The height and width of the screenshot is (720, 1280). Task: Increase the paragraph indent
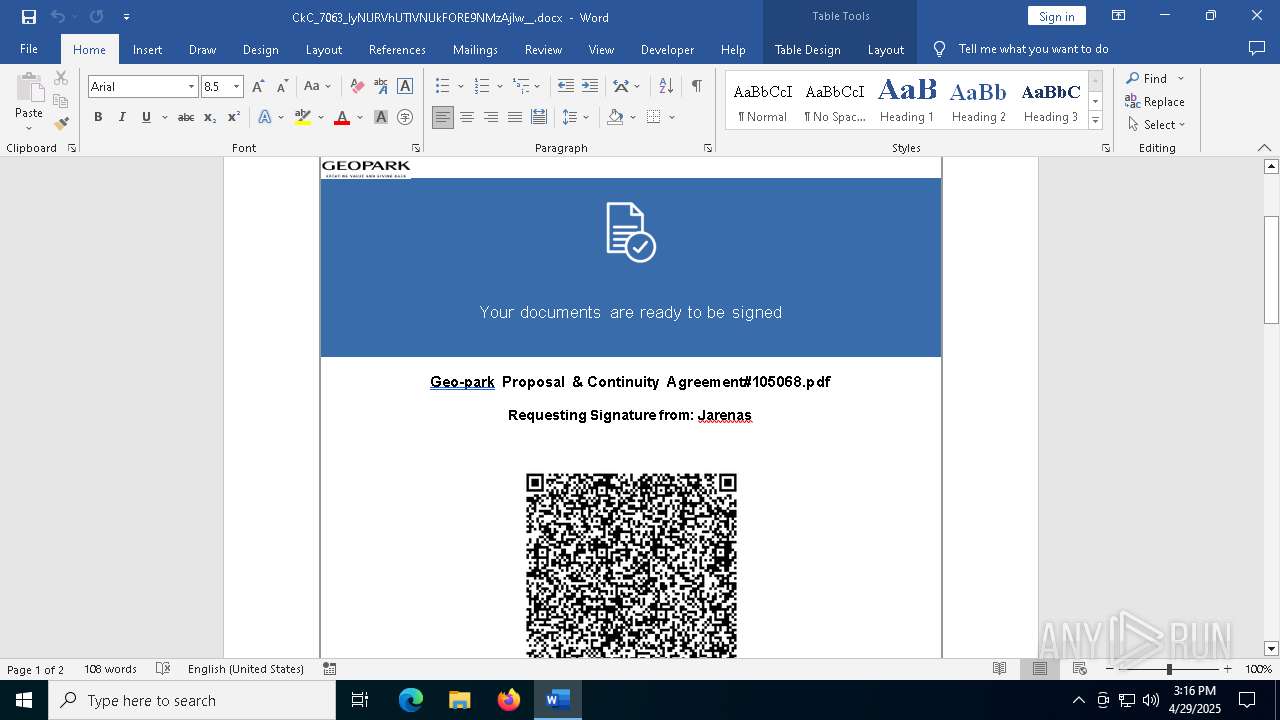(x=590, y=87)
